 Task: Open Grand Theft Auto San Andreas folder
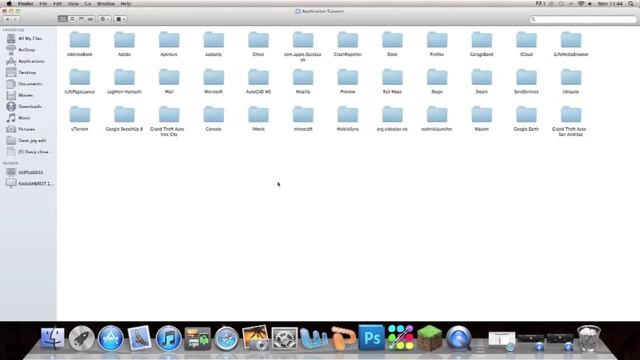click(x=571, y=115)
